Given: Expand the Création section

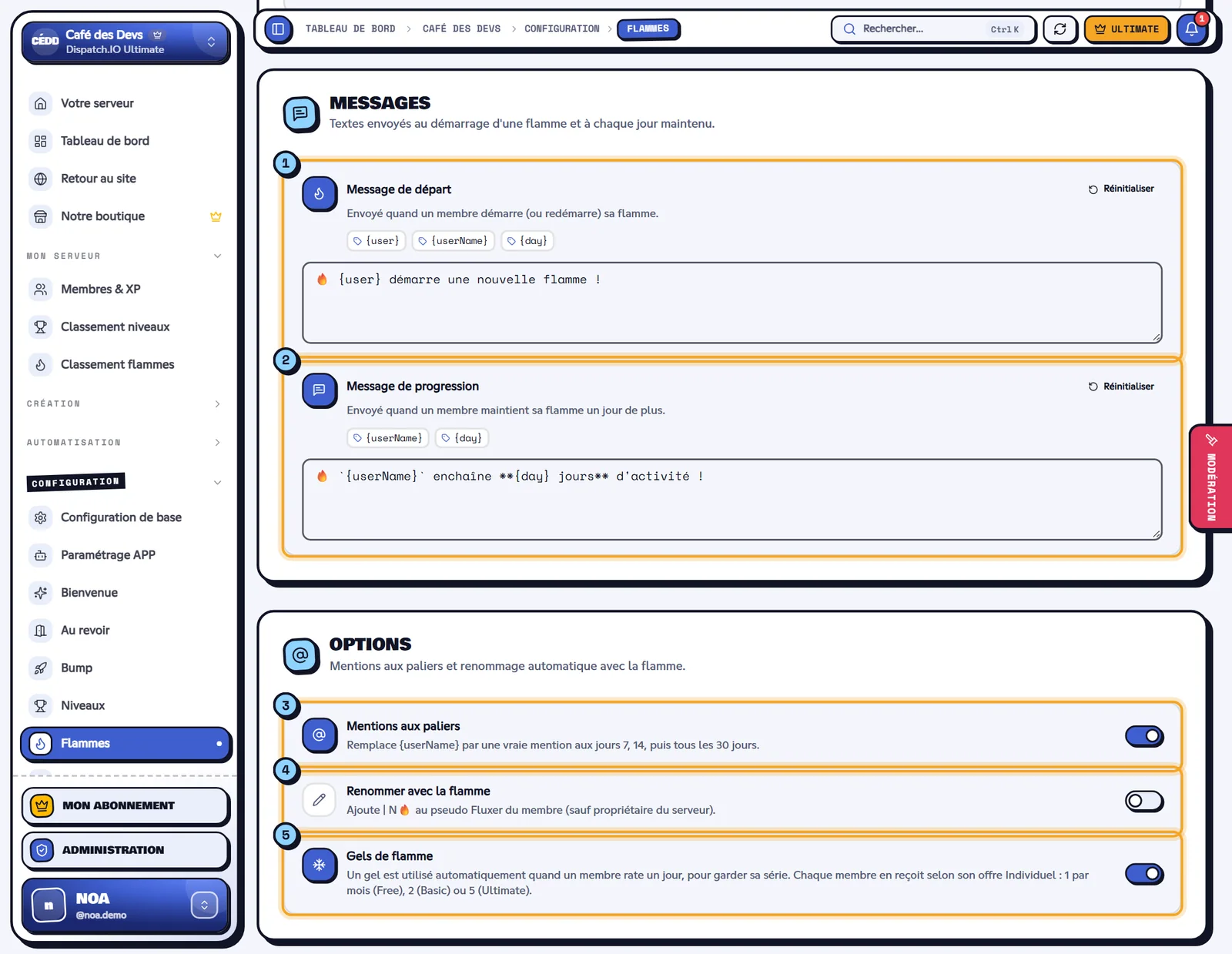Looking at the screenshot, I should pos(125,403).
